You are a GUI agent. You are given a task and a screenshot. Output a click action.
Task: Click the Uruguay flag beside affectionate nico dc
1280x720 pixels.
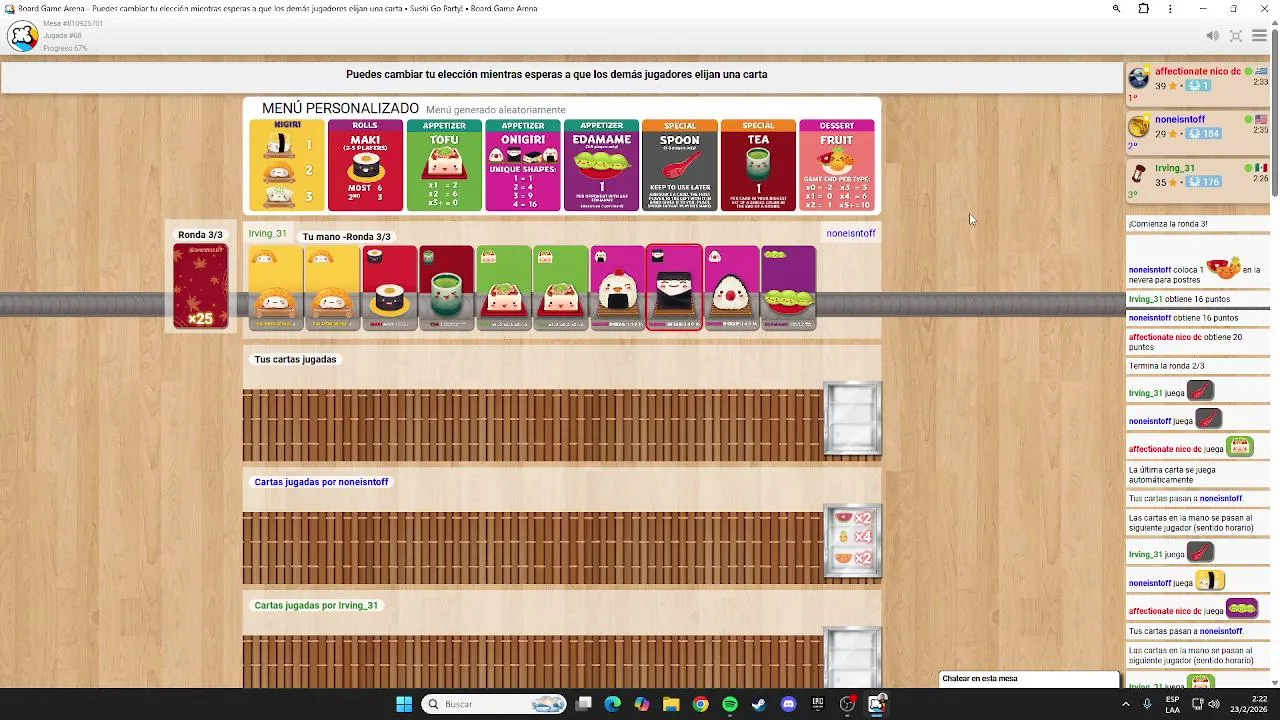1262,72
